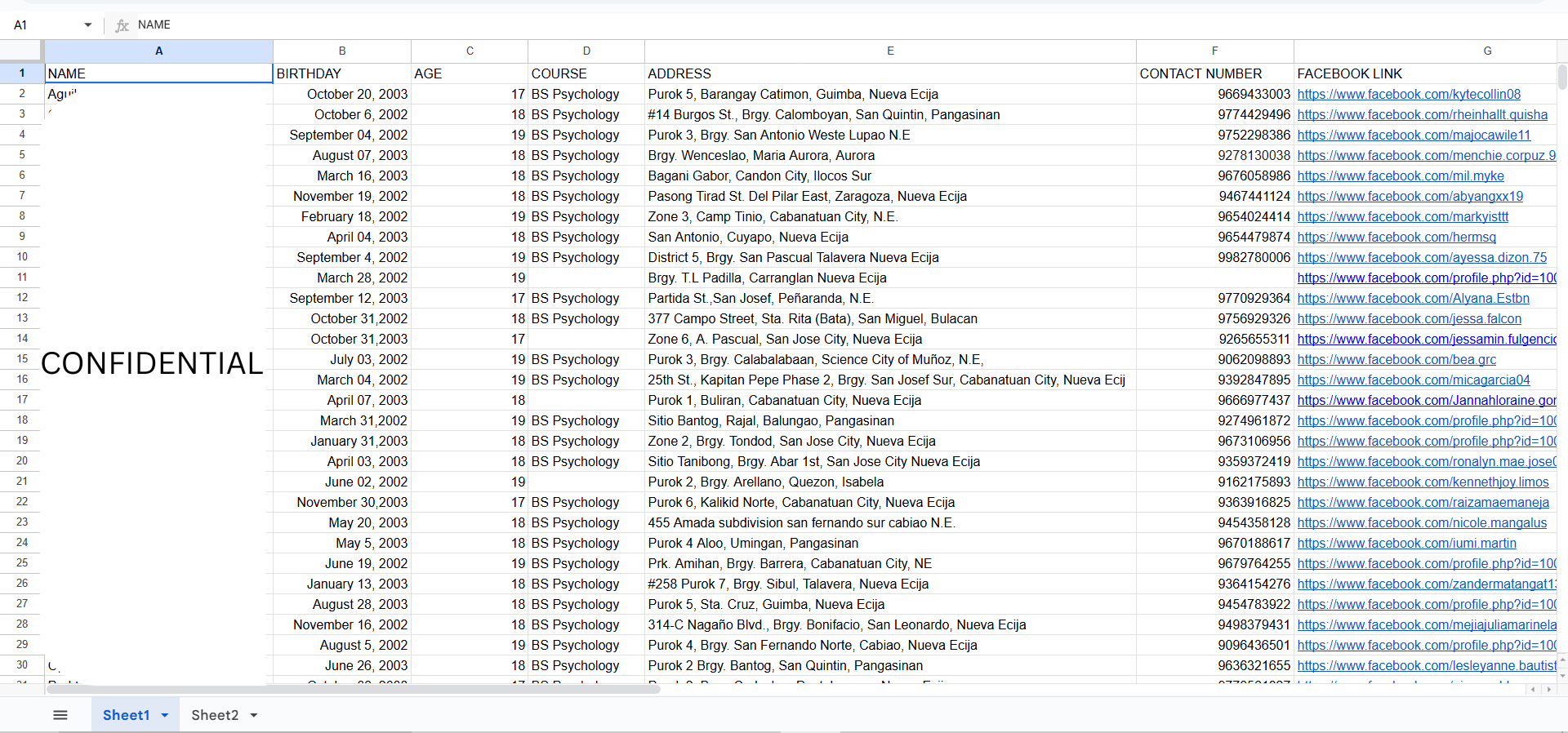Open the raizamaemaneja Facebook link

pyautogui.click(x=1423, y=503)
